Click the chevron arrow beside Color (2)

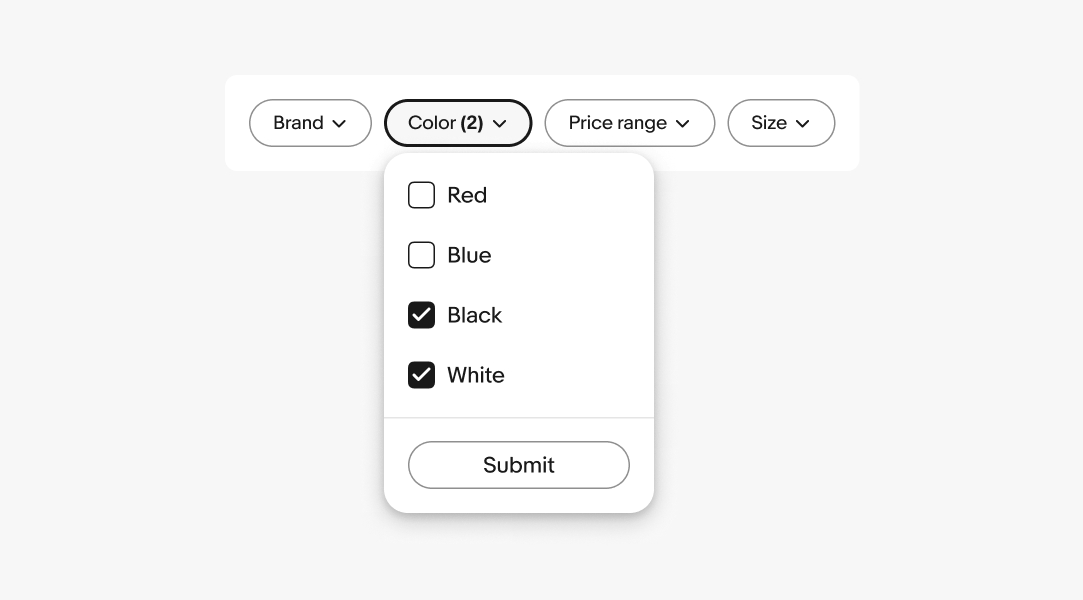pyautogui.click(x=500, y=124)
